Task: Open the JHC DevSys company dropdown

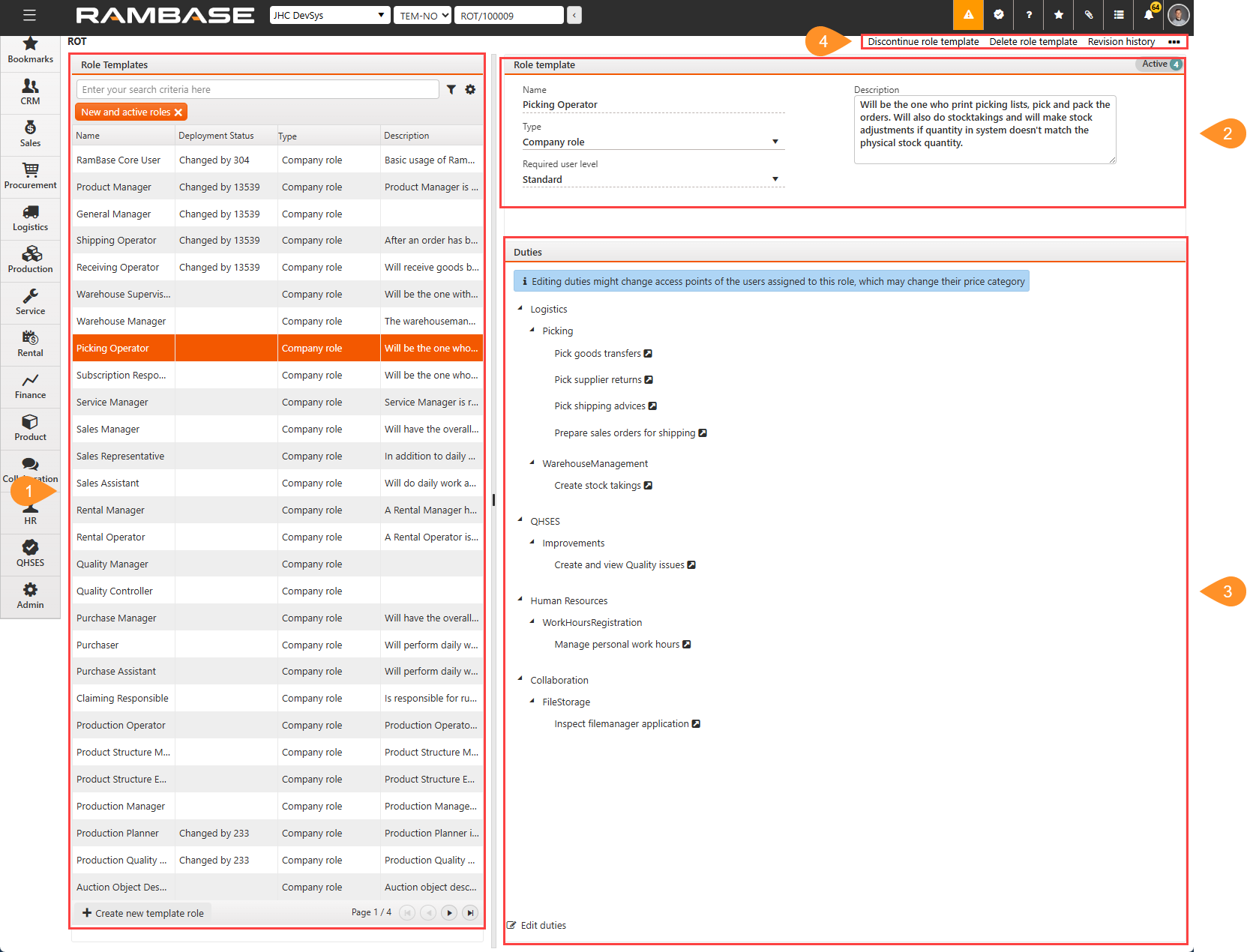Action: pyautogui.click(x=330, y=15)
